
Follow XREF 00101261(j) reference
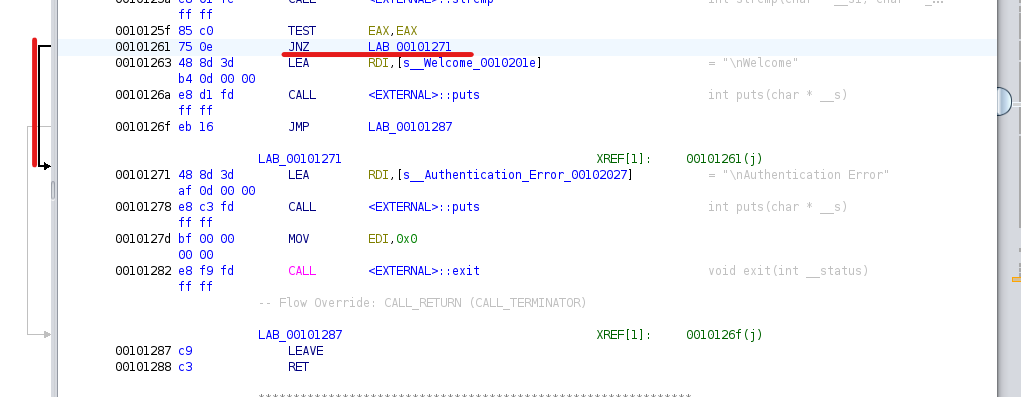724,159
